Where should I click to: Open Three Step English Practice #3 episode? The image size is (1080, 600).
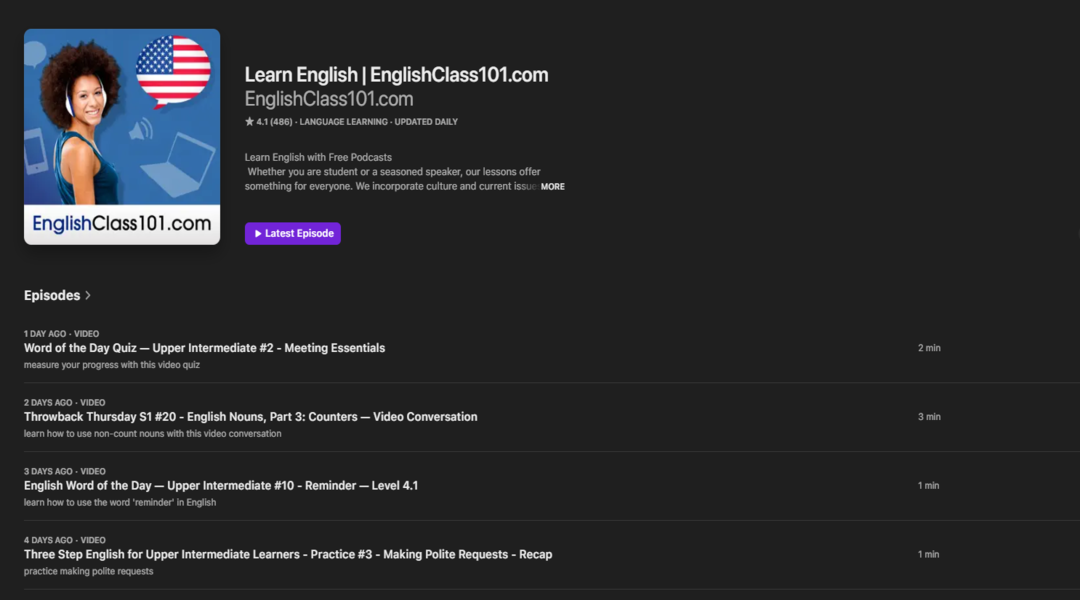[288, 555]
